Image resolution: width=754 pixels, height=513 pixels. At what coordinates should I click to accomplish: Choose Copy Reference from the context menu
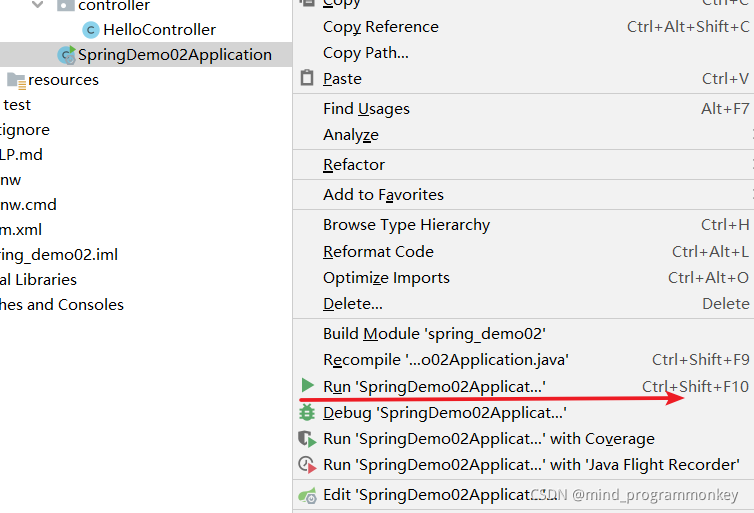click(x=523, y=27)
